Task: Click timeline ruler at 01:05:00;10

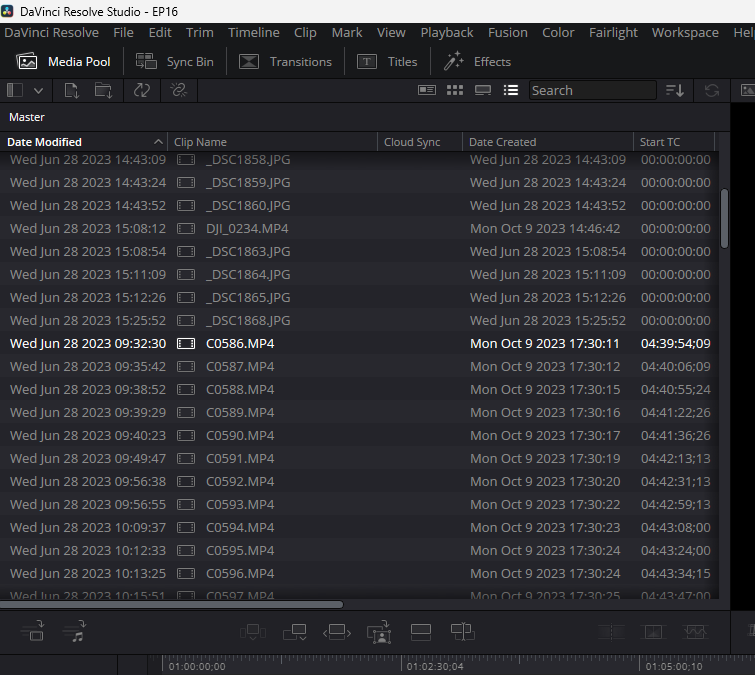Action: tap(674, 666)
